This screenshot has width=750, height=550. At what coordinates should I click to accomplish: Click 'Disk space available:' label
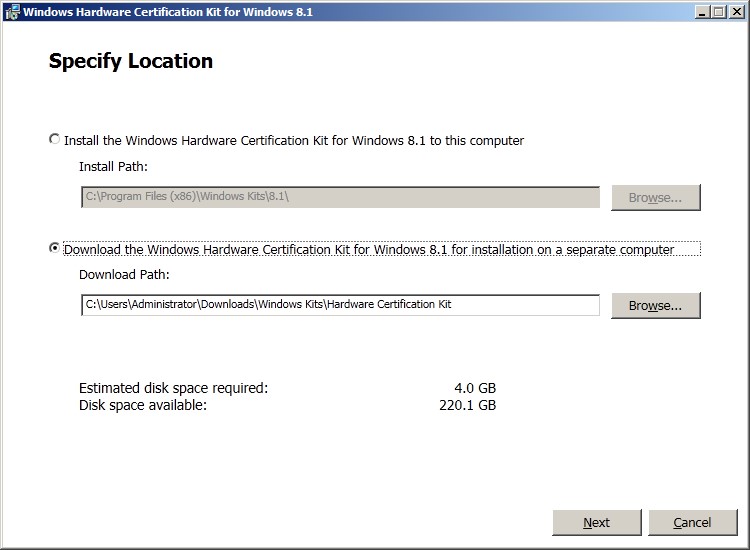point(143,405)
